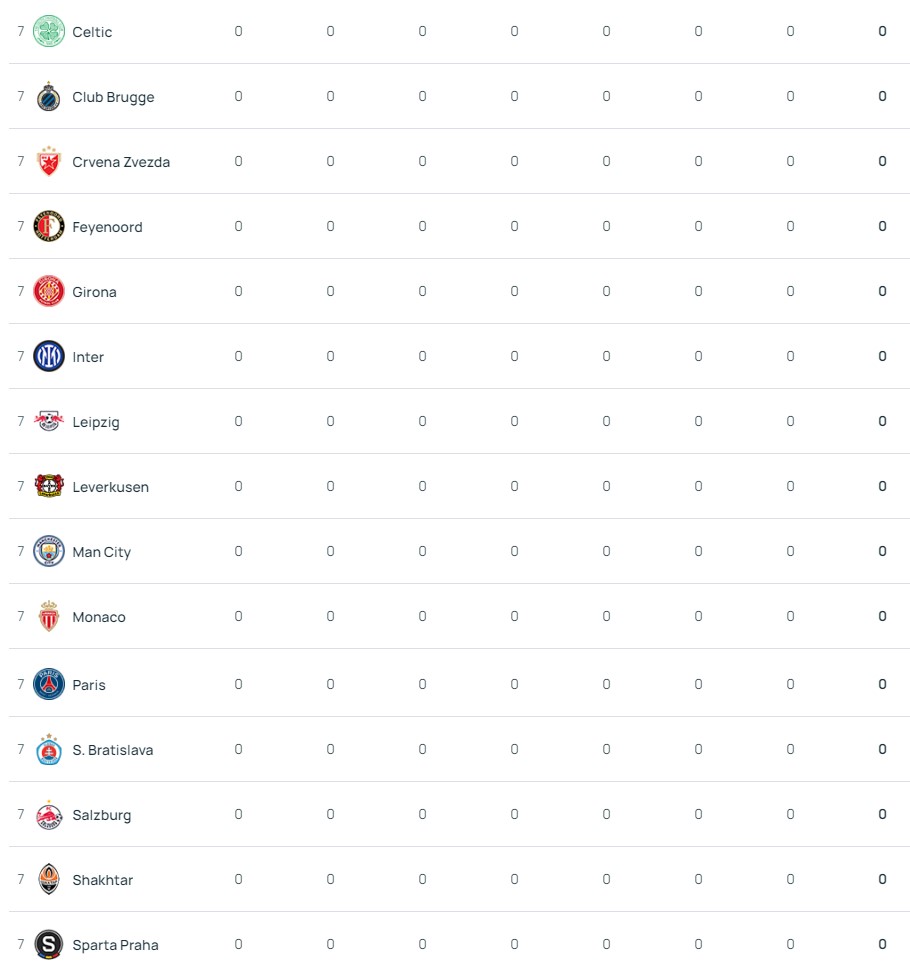
Task: Click the Leverkusen crest icon
Action: tap(49, 487)
